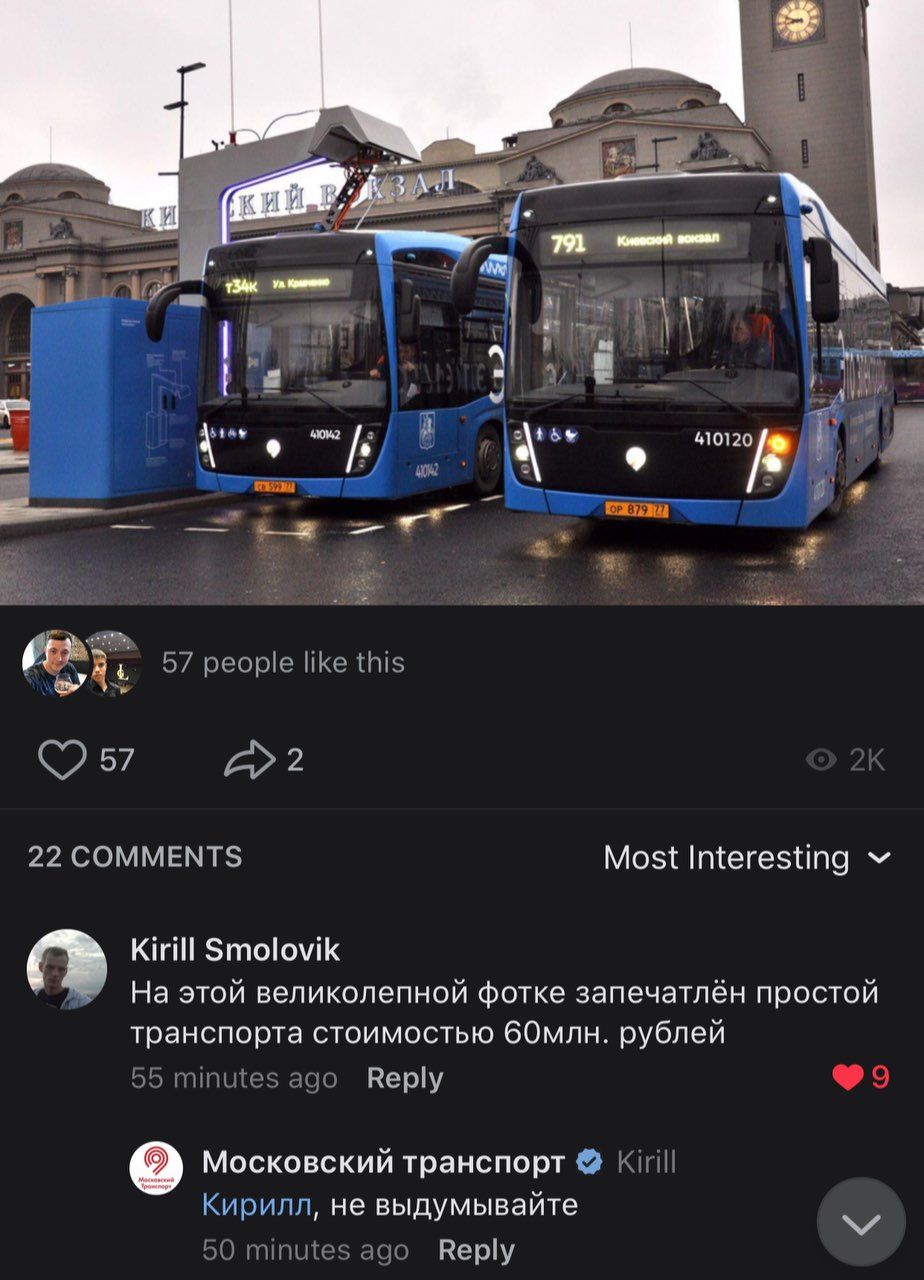Tap the blue verified badge
This screenshot has width=924, height=1280.
point(590,1162)
